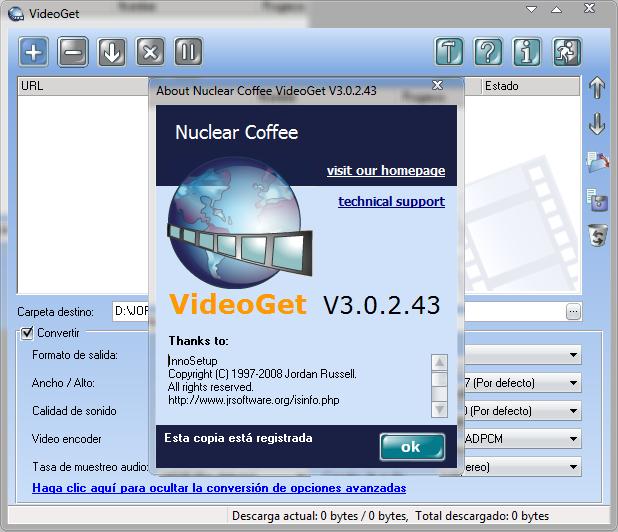Close the About dialog with its X
This screenshot has width=618, height=532.
437,85
